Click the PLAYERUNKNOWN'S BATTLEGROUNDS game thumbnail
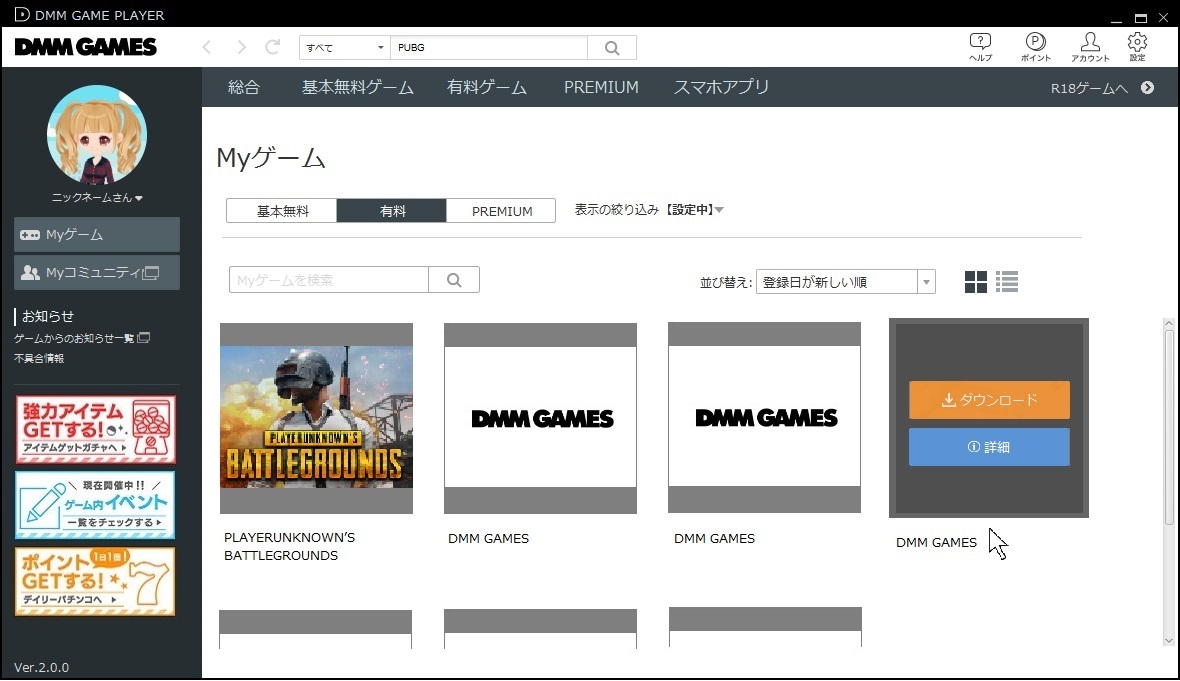This screenshot has width=1180, height=681. [316, 417]
